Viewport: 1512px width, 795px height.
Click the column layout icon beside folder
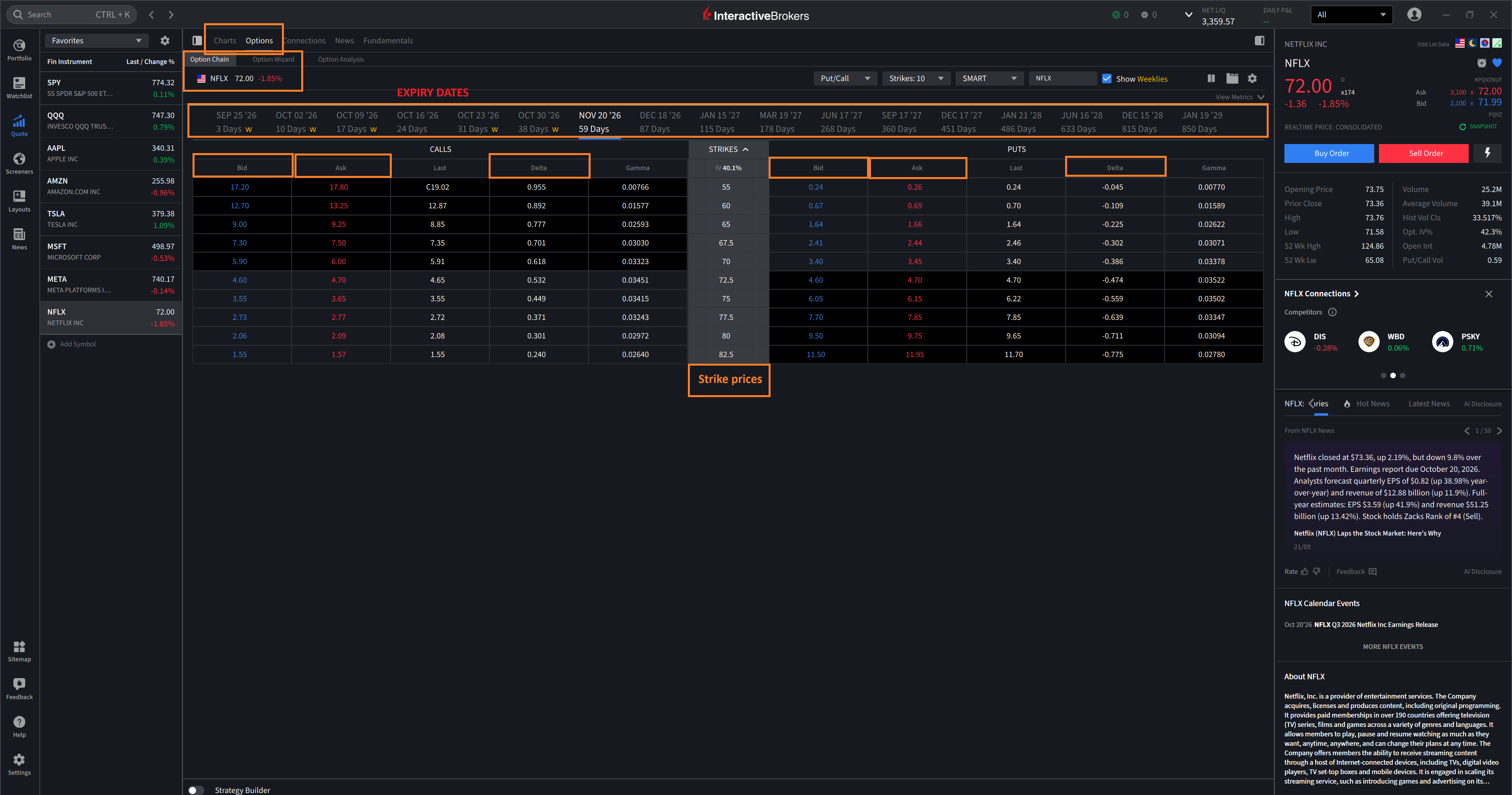1211,78
